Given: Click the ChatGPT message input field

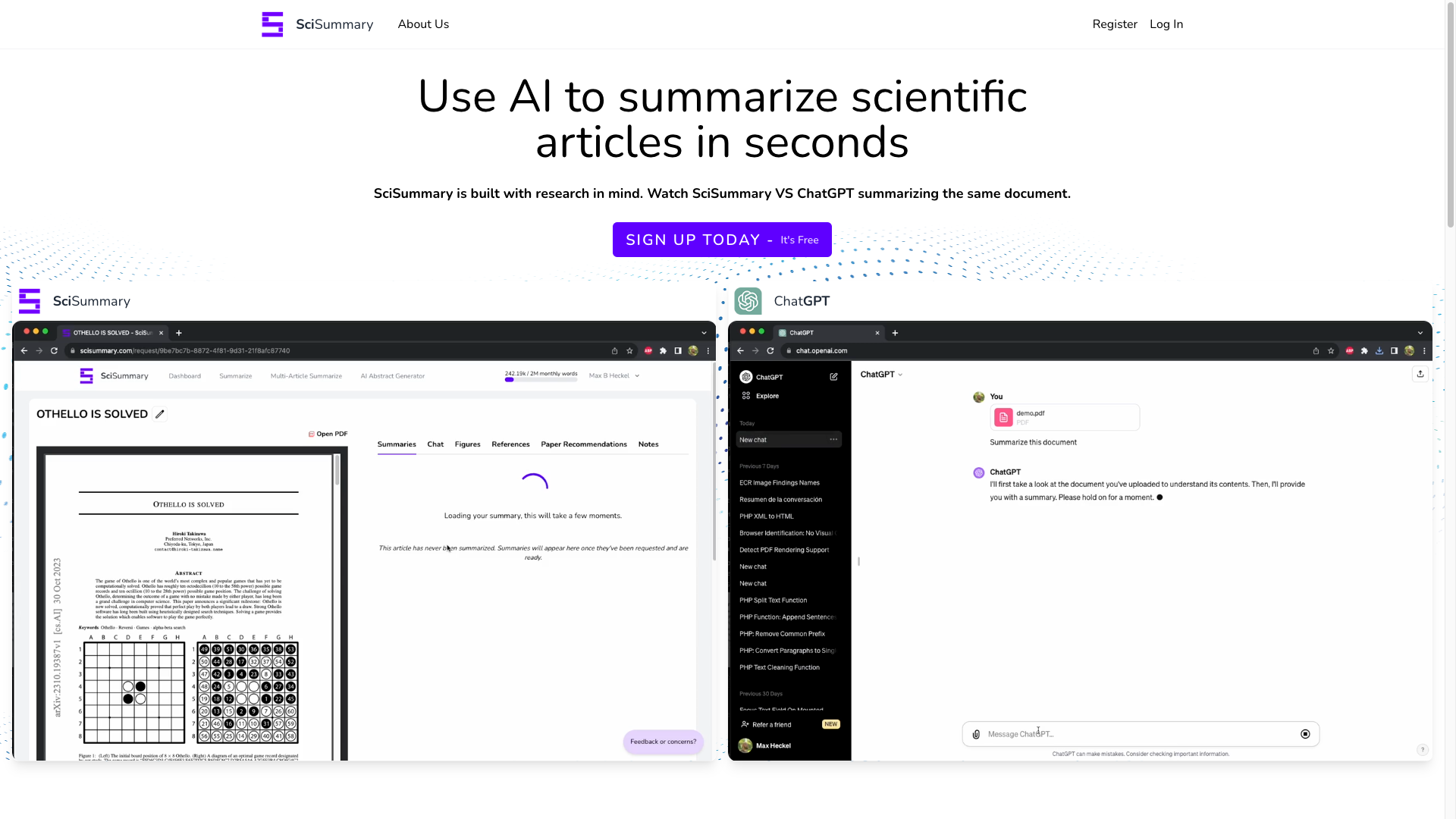Looking at the screenshot, I should point(1140,734).
